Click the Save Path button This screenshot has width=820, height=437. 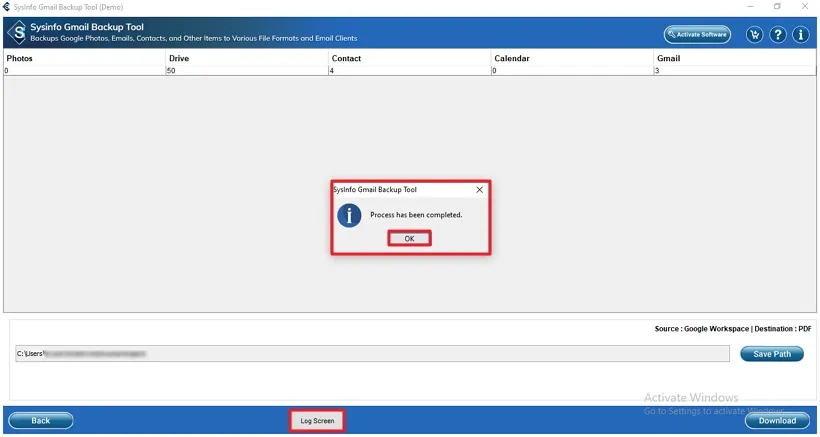[x=771, y=354]
